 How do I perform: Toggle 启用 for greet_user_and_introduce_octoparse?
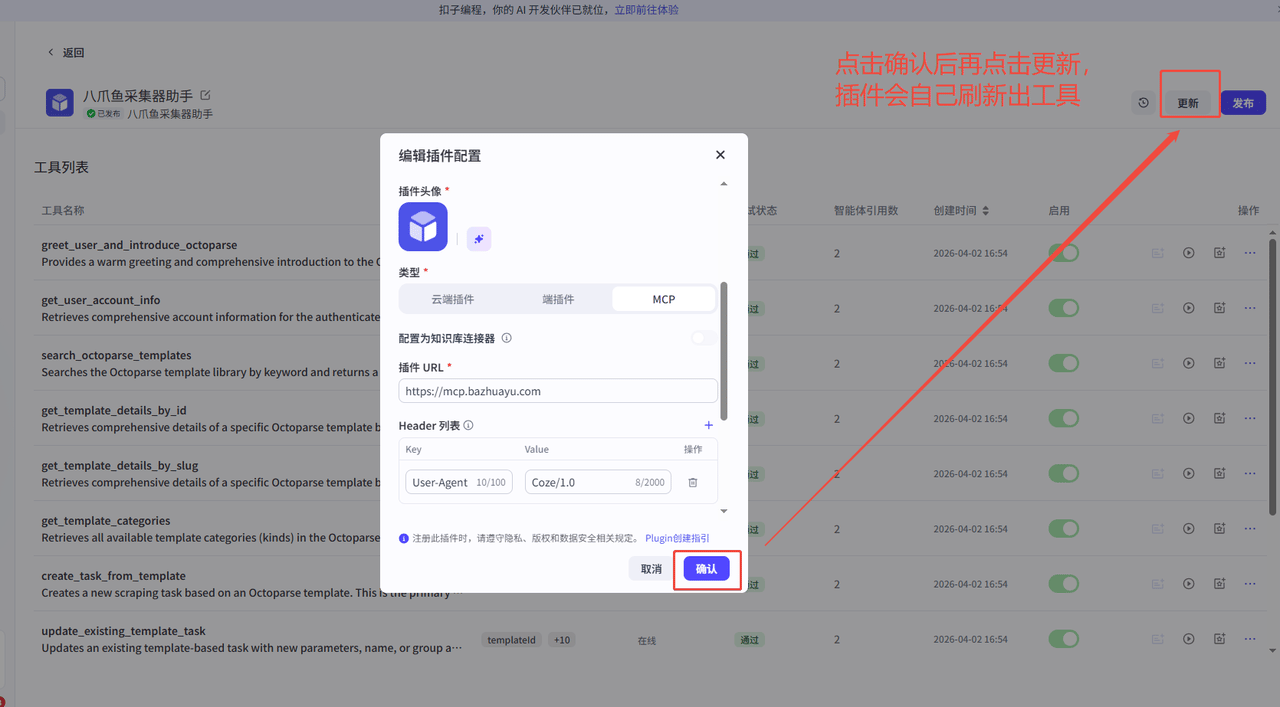[x=1064, y=253]
